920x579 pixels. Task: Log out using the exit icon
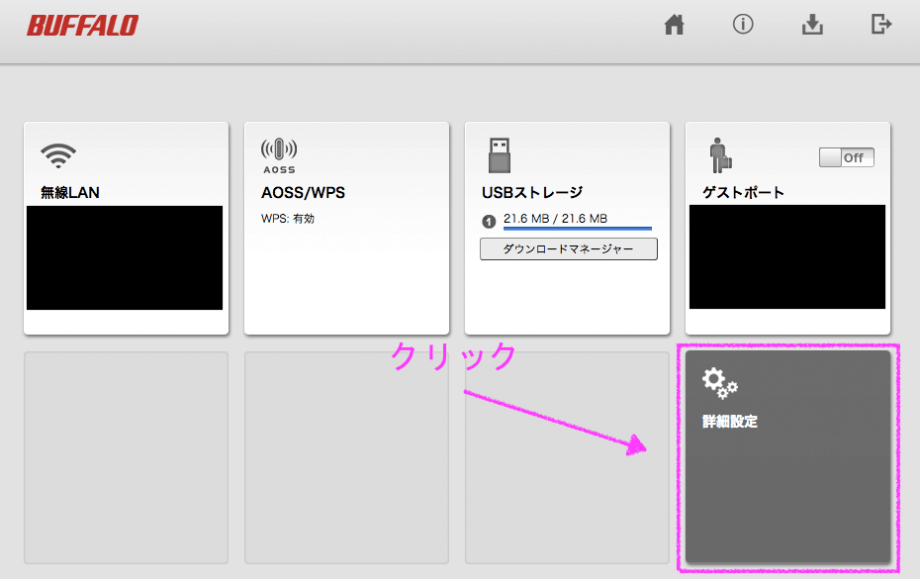[x=881, y=26]
